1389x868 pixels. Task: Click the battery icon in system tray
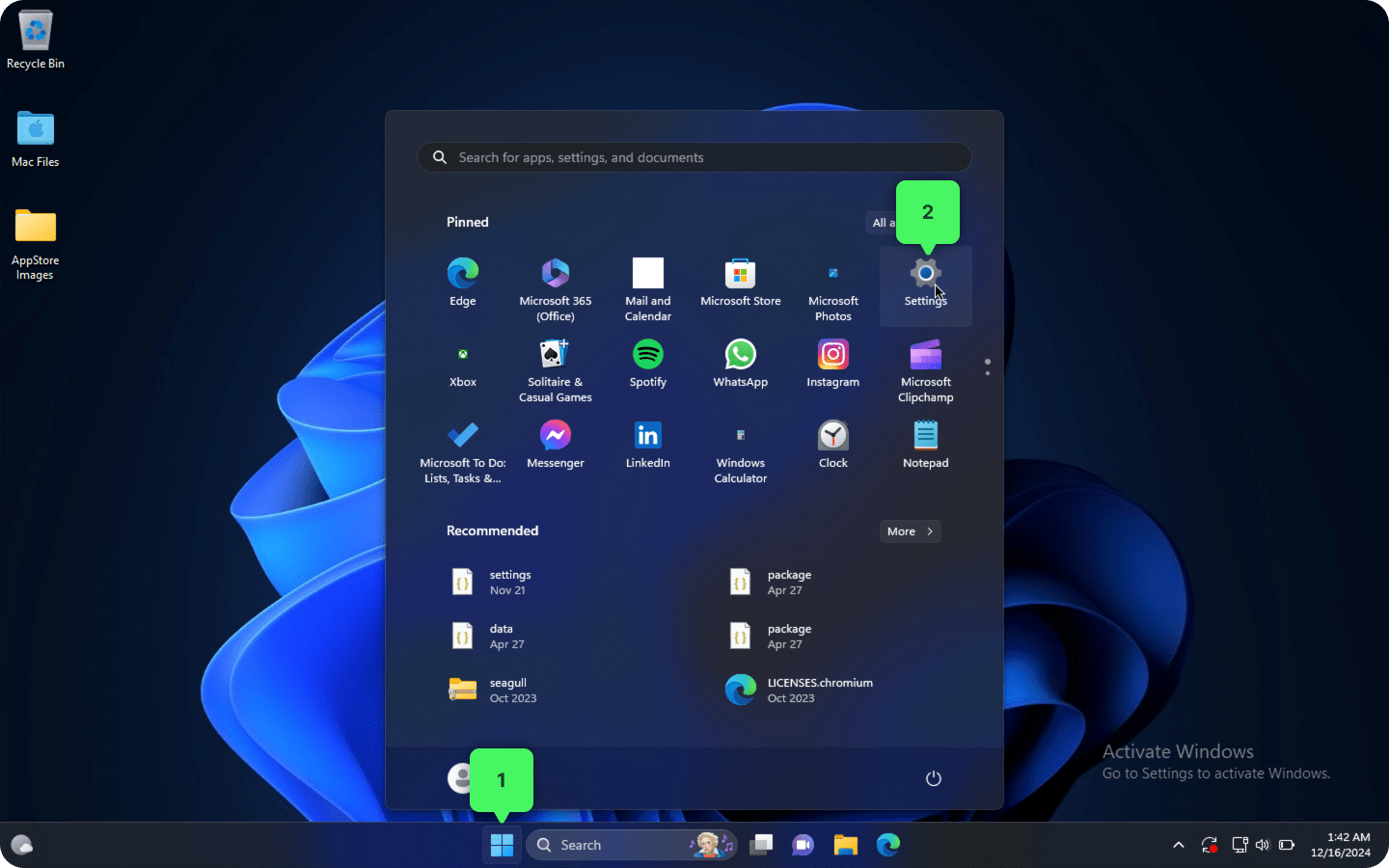pos(1287,845)
